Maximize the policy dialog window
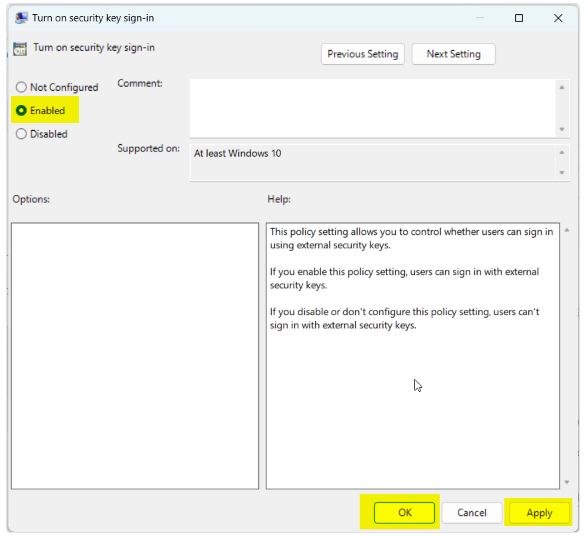The image size is (588, 536). pyautogui.click(x=519, y=18)
